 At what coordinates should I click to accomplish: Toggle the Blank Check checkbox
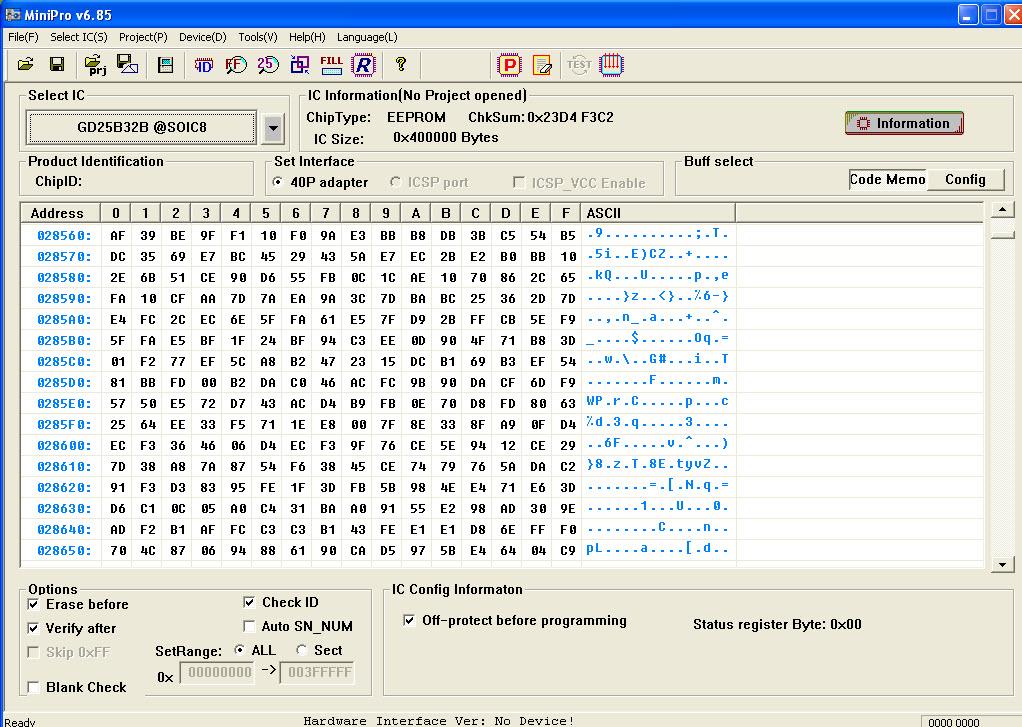coord(33,687)
